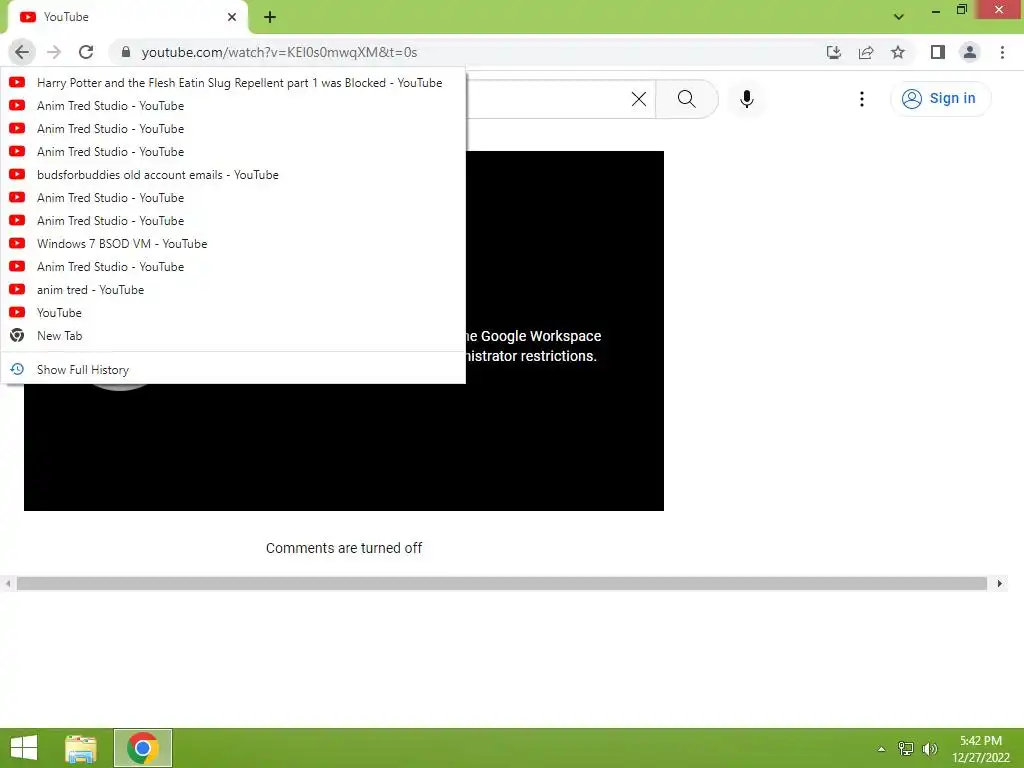Open the network status tray icon
Image resolution: width=1024 pixels, height=768 pixels.
[x=906, y=749]
